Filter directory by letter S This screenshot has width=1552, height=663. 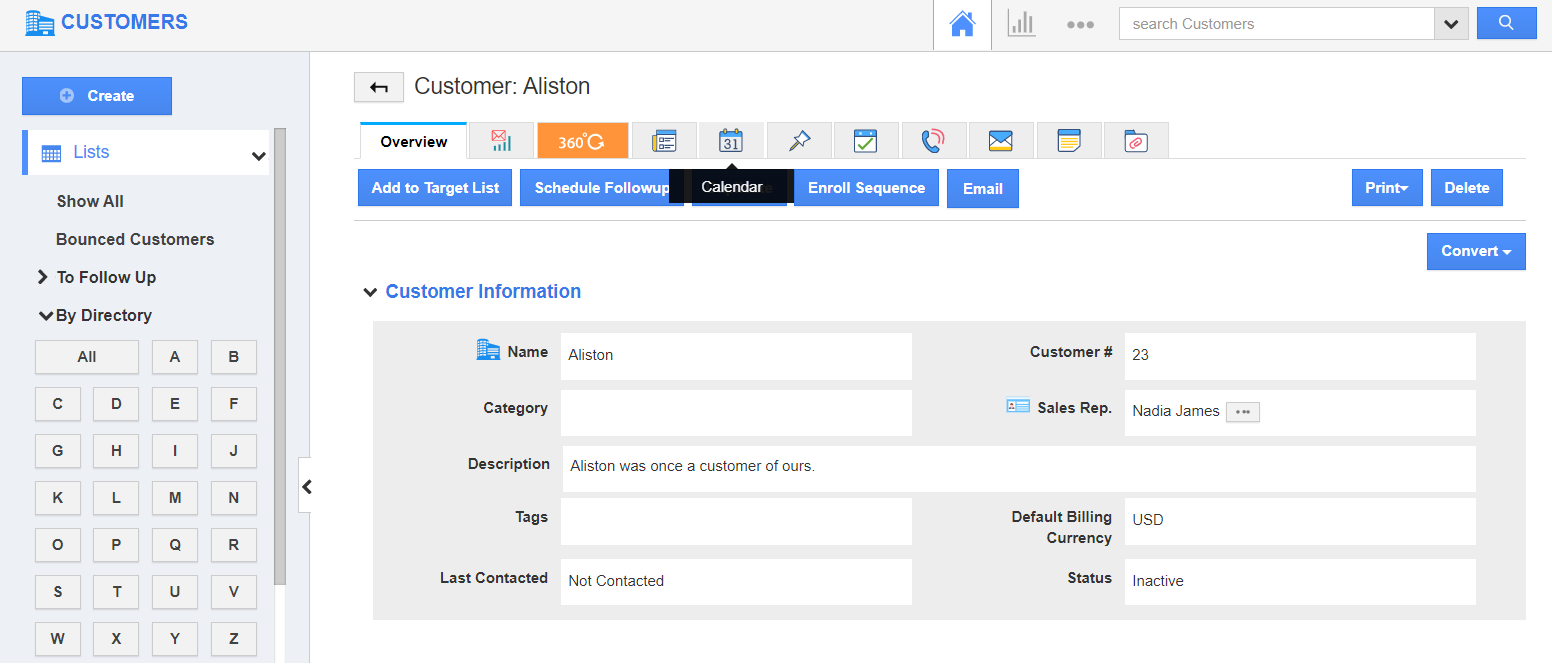click(58, 592)
